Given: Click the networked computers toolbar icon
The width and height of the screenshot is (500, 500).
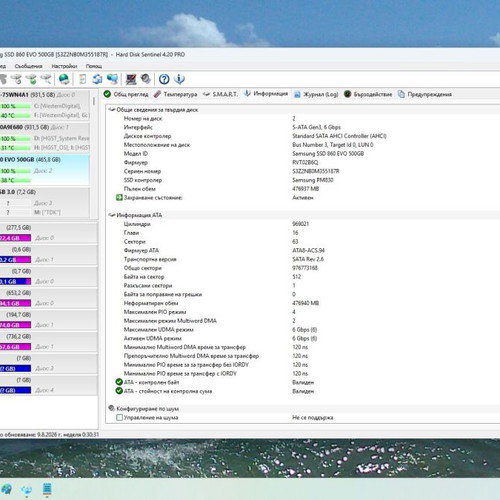Looking at the screenshot, I should coord(113,79).
